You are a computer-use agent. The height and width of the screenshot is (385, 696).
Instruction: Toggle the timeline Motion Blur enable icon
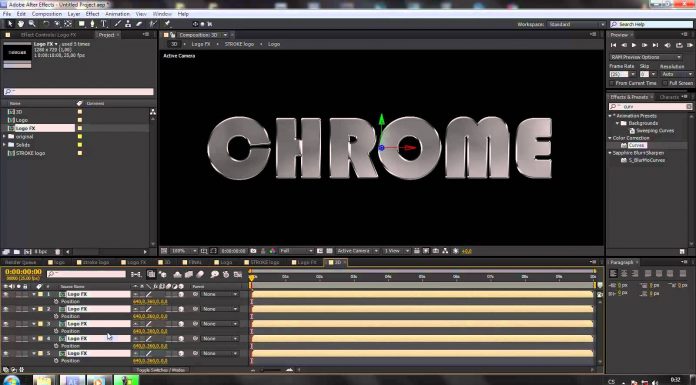coord(200,274)
